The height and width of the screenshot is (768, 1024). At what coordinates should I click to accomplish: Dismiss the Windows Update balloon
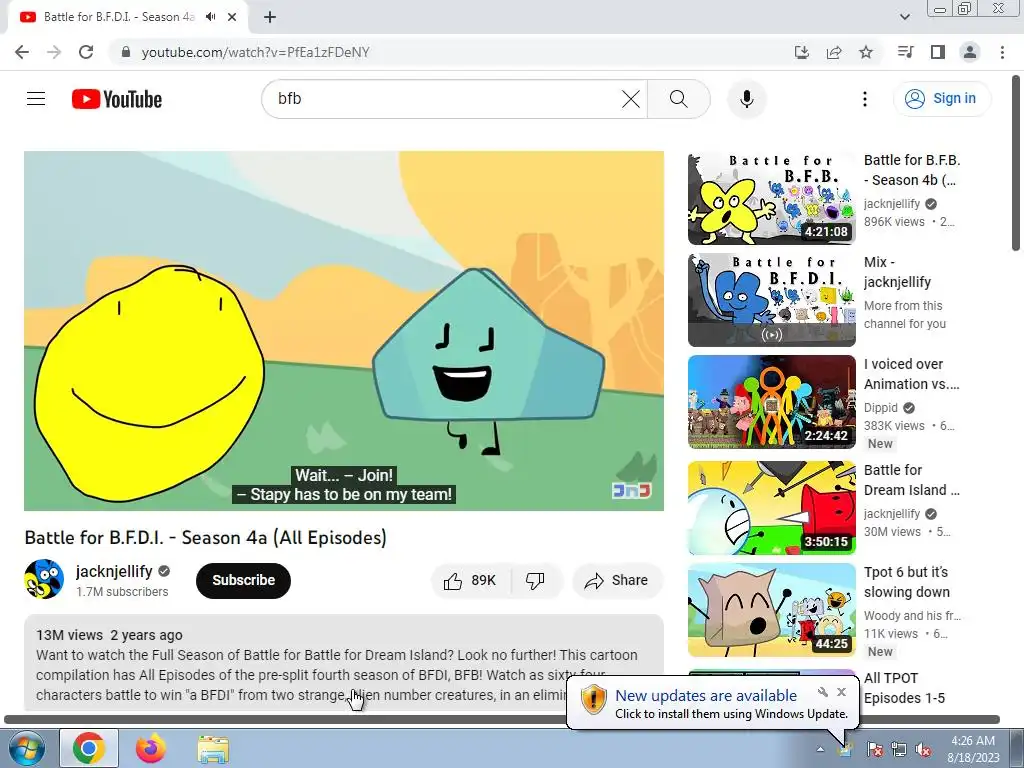click(x=842, y=692)
